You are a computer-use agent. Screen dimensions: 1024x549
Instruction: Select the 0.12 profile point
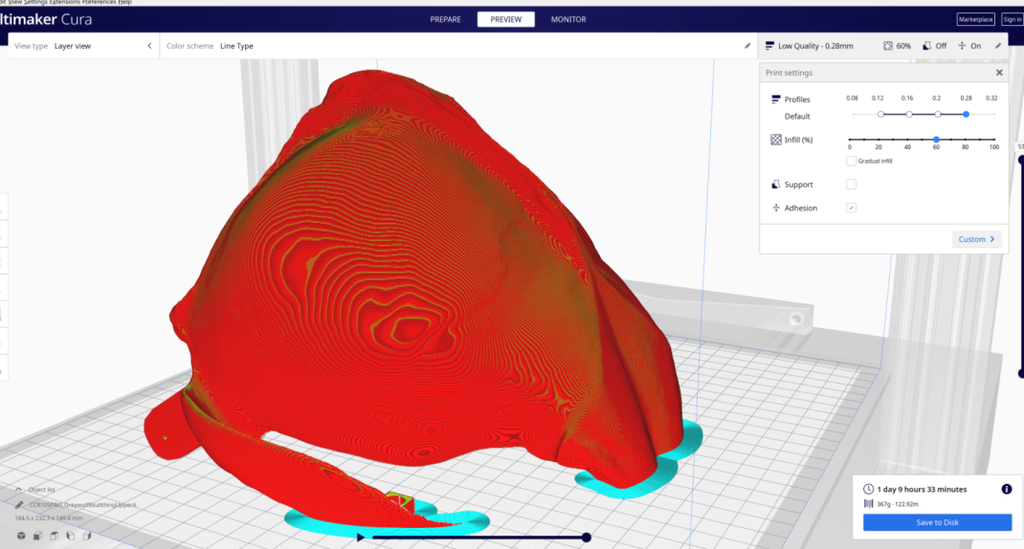(x=881, y=114)
